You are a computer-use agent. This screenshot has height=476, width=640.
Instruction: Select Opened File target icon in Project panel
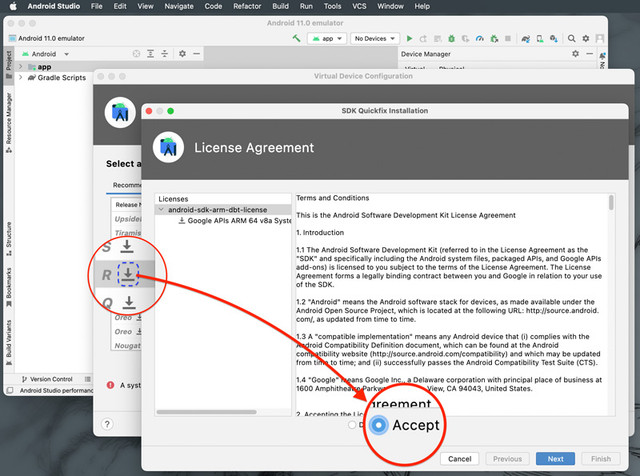(x=136, y=53)
